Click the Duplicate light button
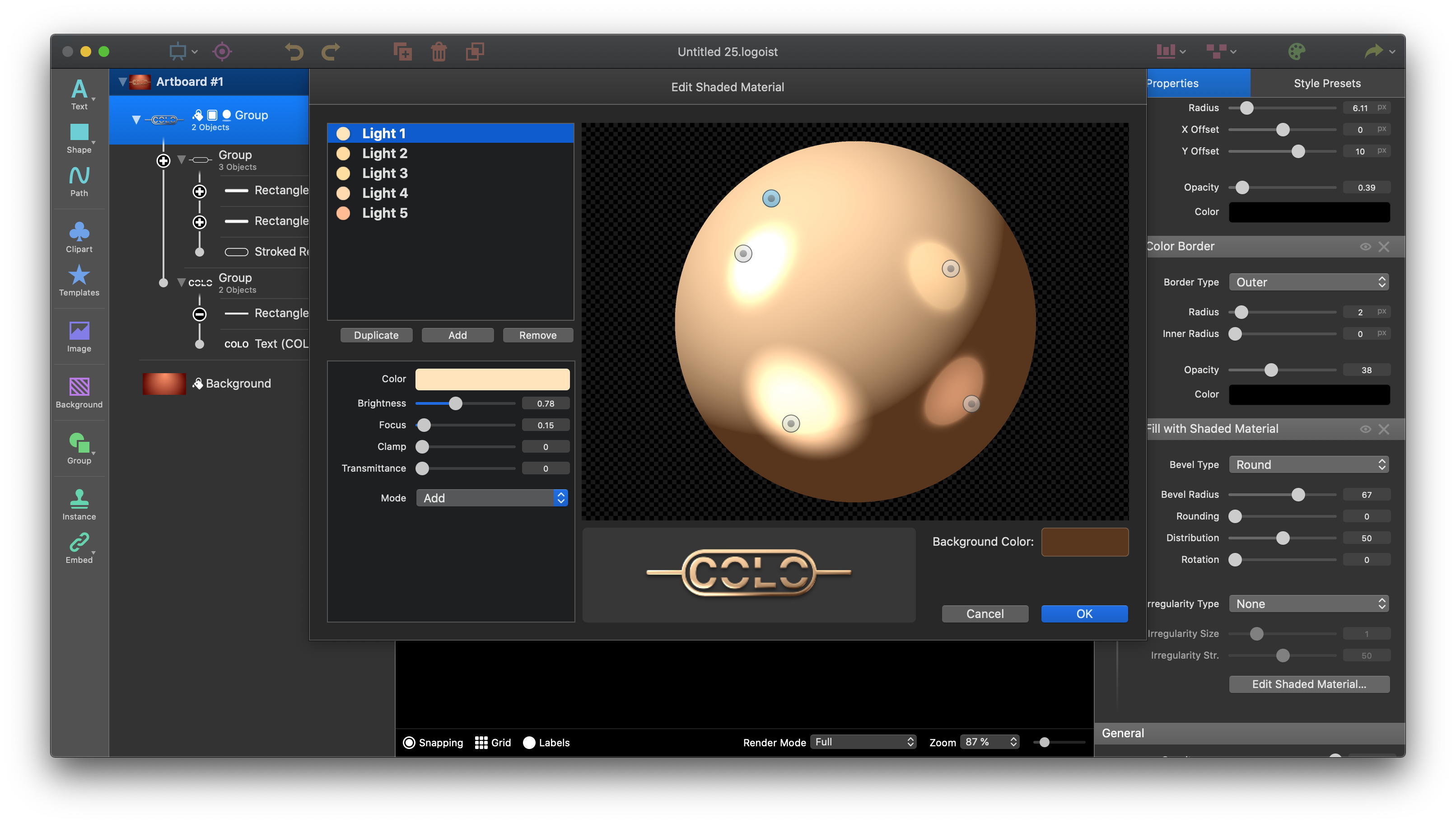This screenshot has height=824, width=1456. pyautogui.click(x=376, y=335)
